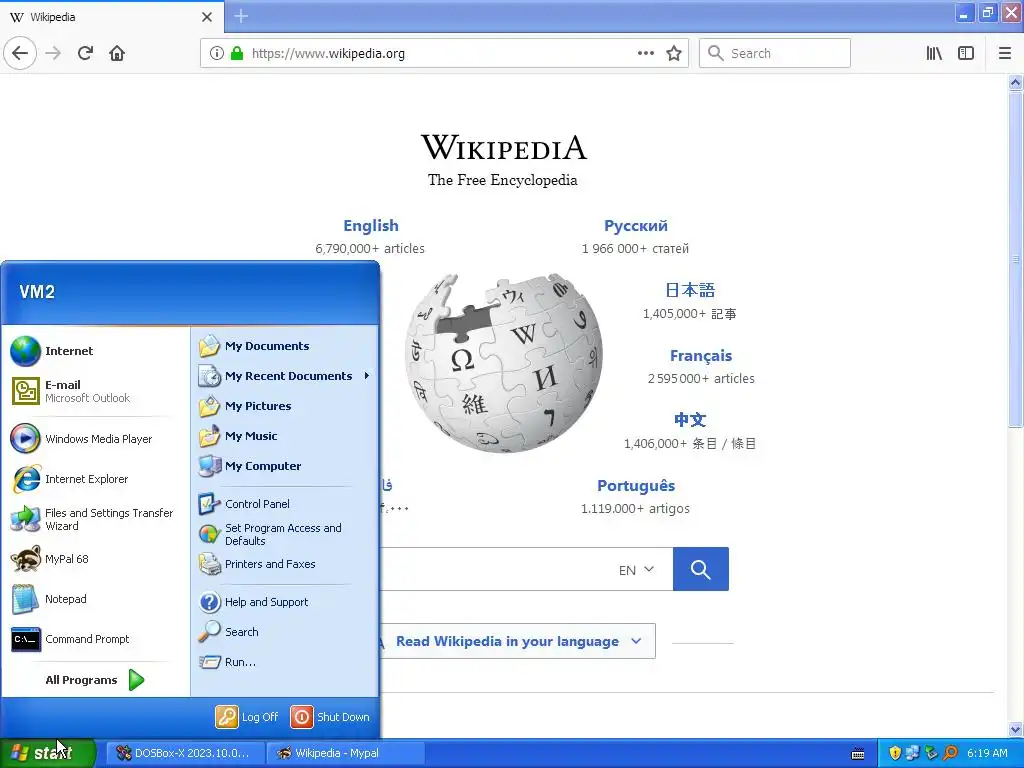The image size is (1024, 768).
Task: Click the magnifier tray icon
Action: pyautogui.click(x=950, y=753)
